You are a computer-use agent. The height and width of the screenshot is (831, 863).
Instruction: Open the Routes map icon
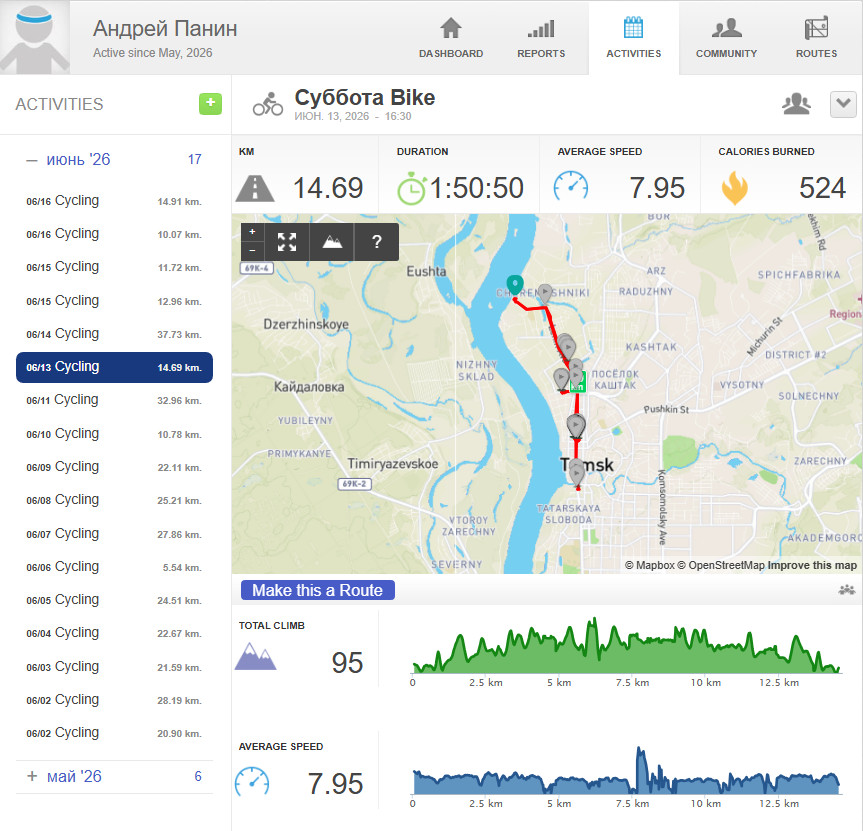click(x=816, y=28)
